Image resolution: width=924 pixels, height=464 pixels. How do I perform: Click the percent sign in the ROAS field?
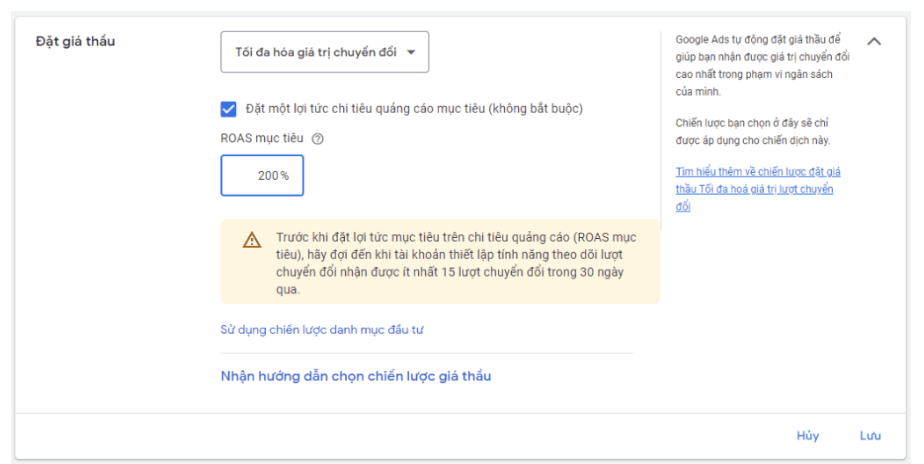(x=285, y=176)
